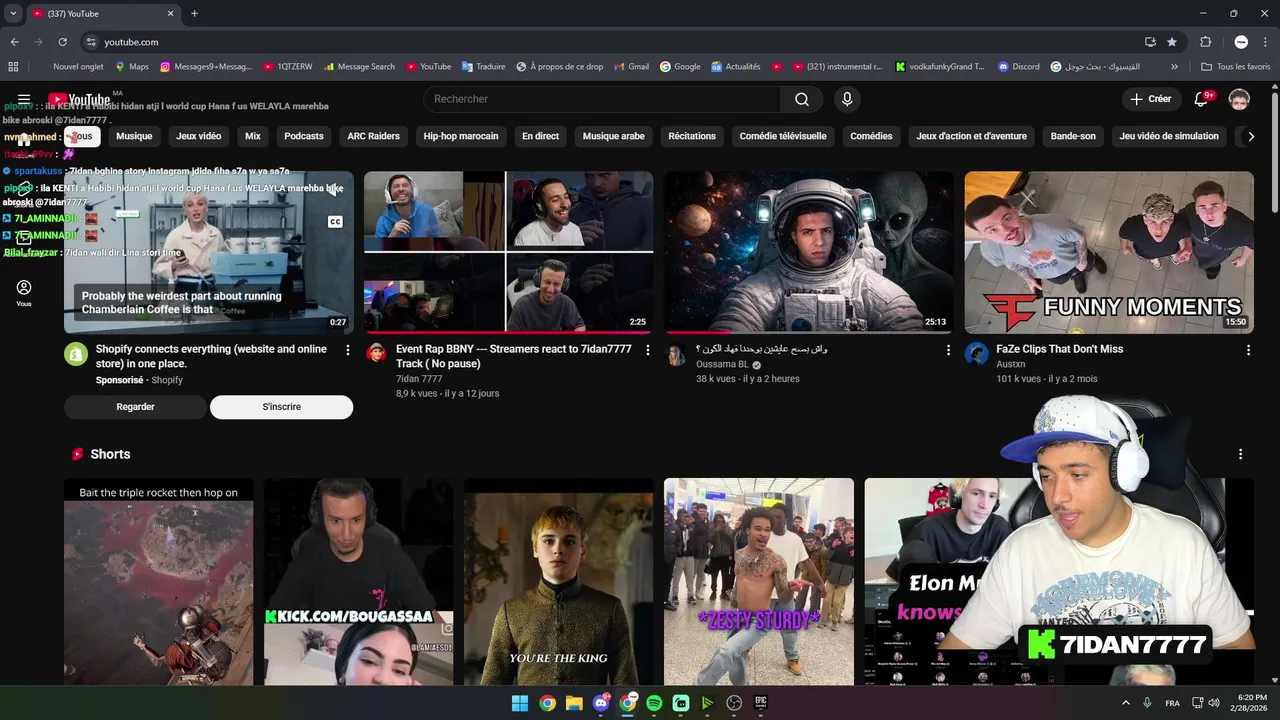Open 'Bait the triple rocket' Short
The image size is (1280, 720).
tap(158, 582)
